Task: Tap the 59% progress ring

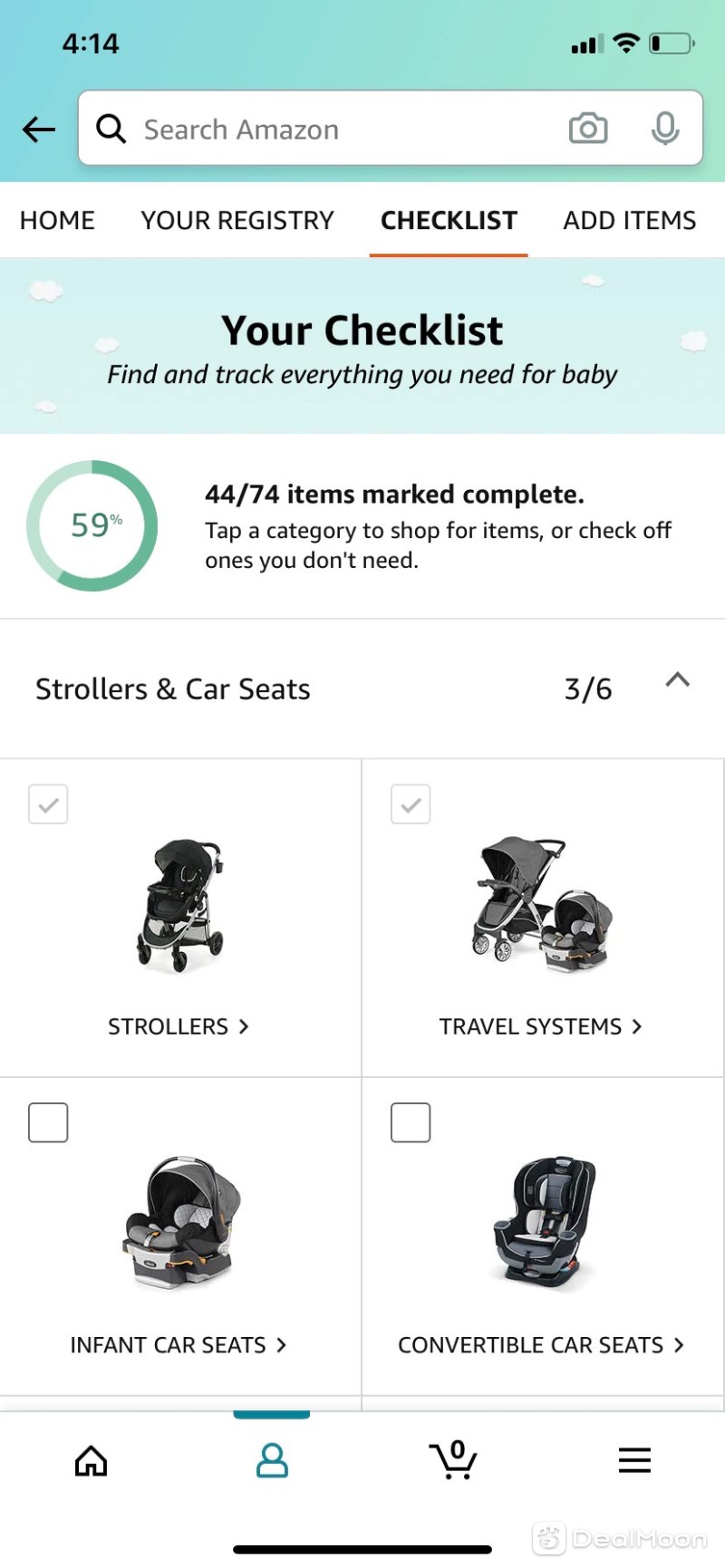Action: (x=92, y=525)
